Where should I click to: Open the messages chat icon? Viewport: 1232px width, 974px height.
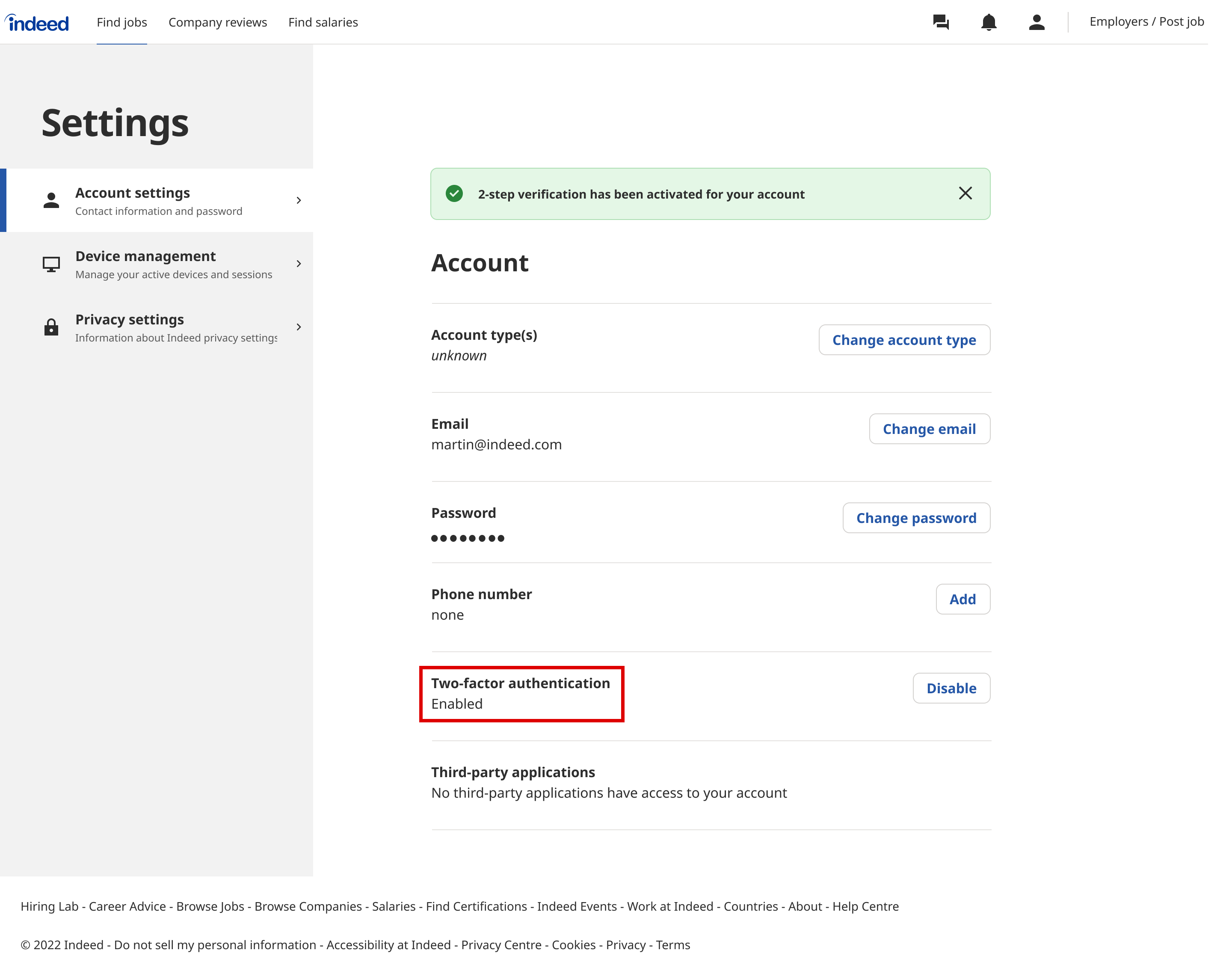click(x=941, y=22)
